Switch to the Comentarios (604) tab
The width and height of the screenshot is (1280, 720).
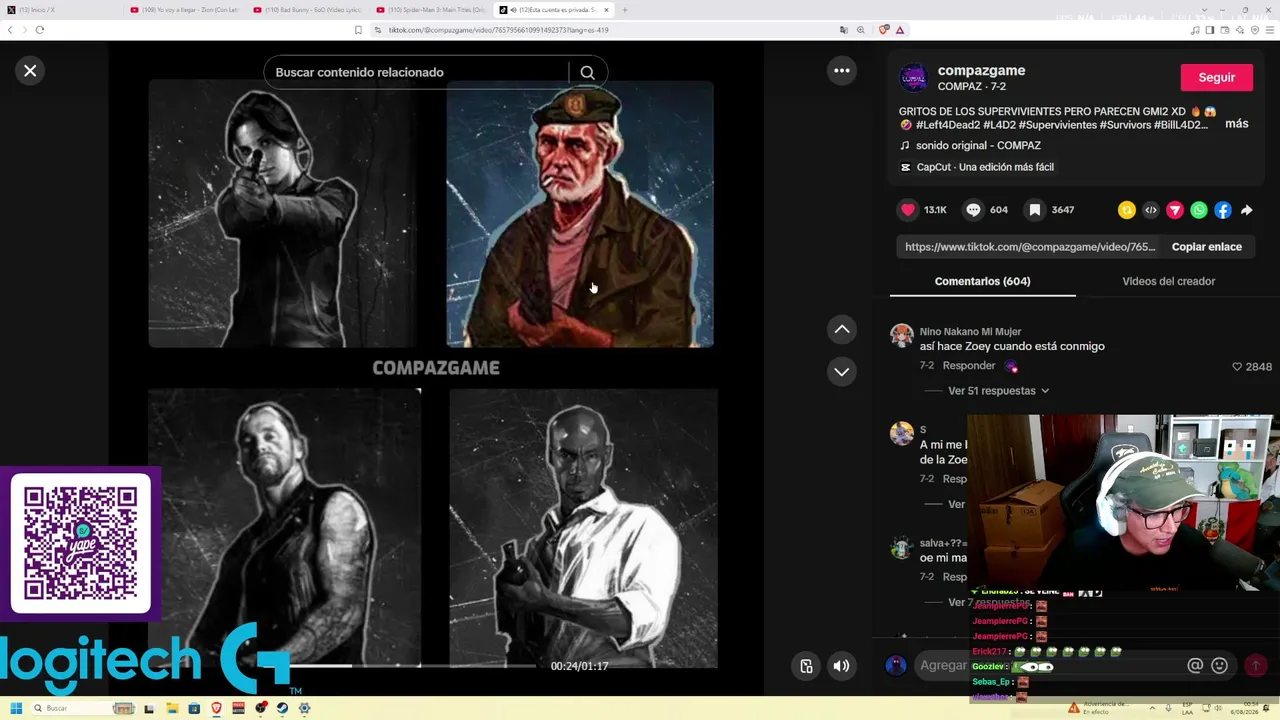click(982, 281)
